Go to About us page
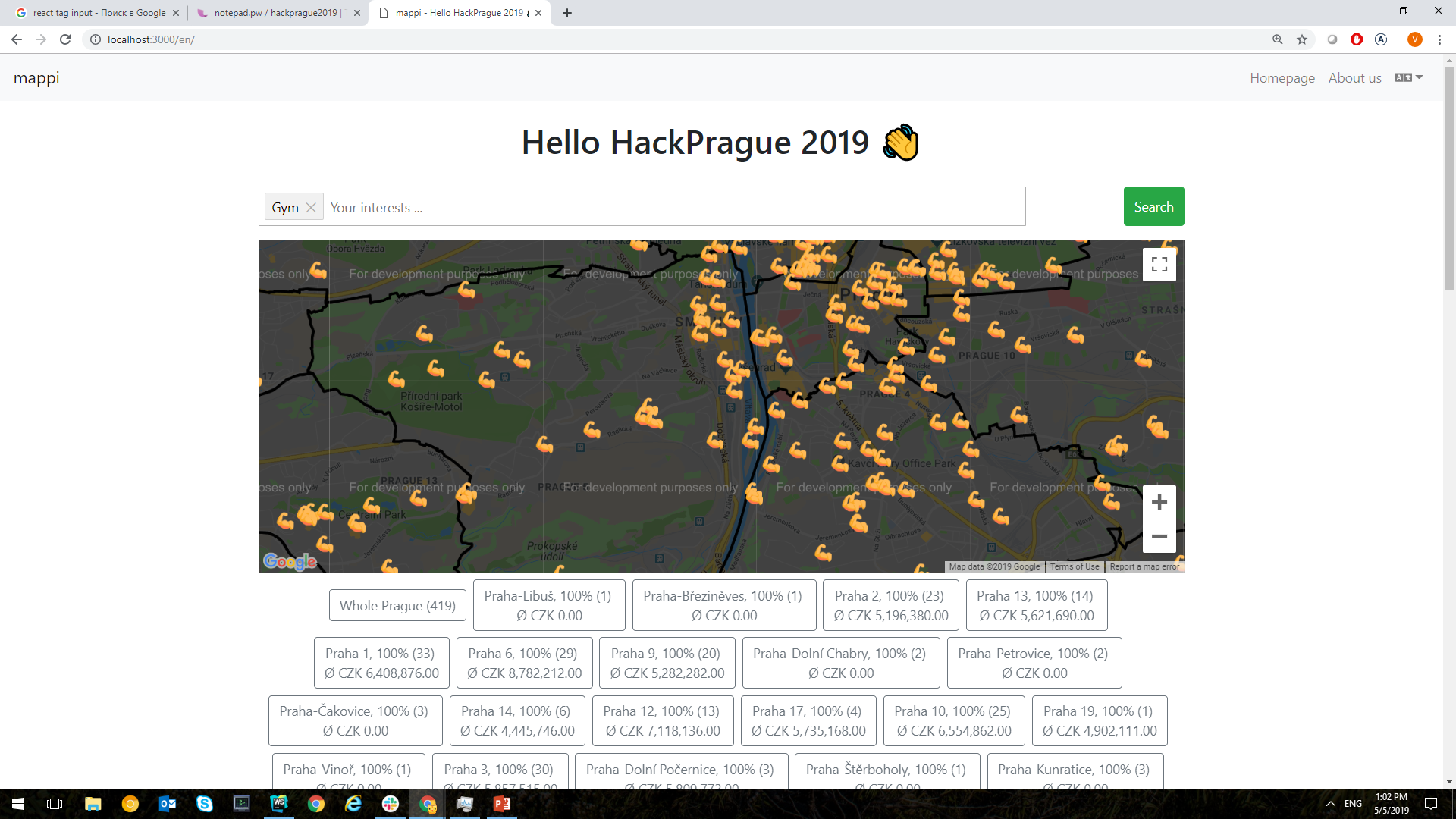 (x=1354, y=78)
